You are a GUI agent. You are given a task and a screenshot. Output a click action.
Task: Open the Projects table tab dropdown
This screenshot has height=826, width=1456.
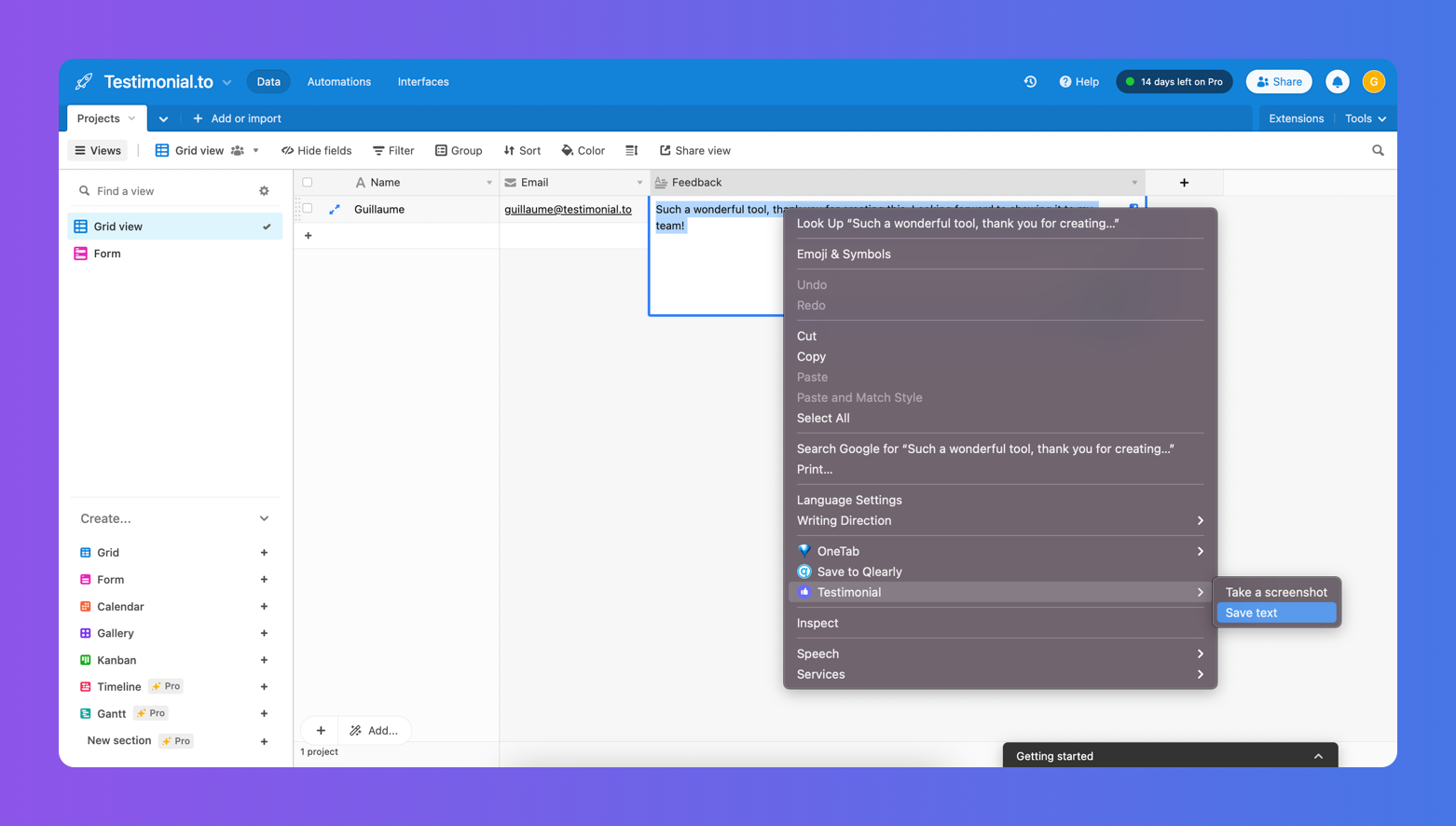point(131,118)
